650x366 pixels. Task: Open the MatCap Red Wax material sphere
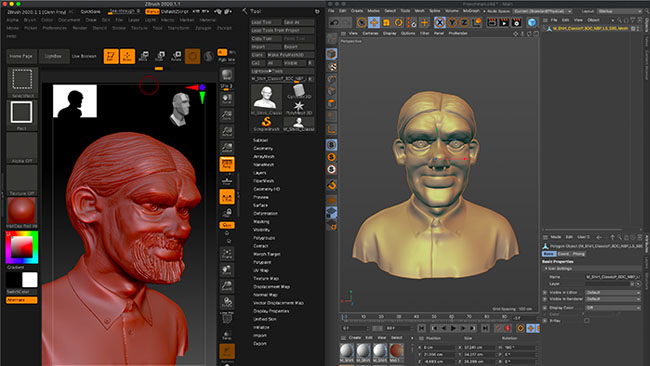point(22,211)
